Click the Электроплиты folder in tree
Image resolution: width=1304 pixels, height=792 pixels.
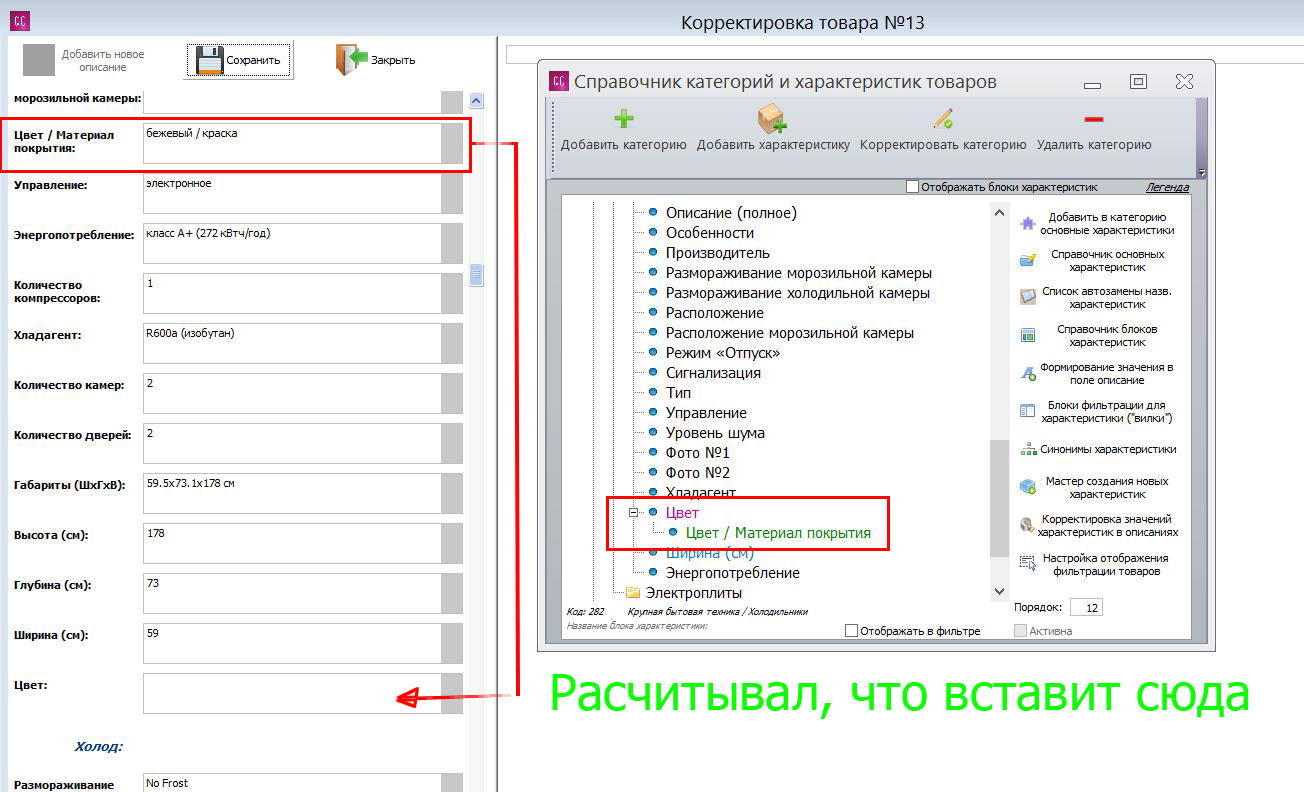pos(692,593)
